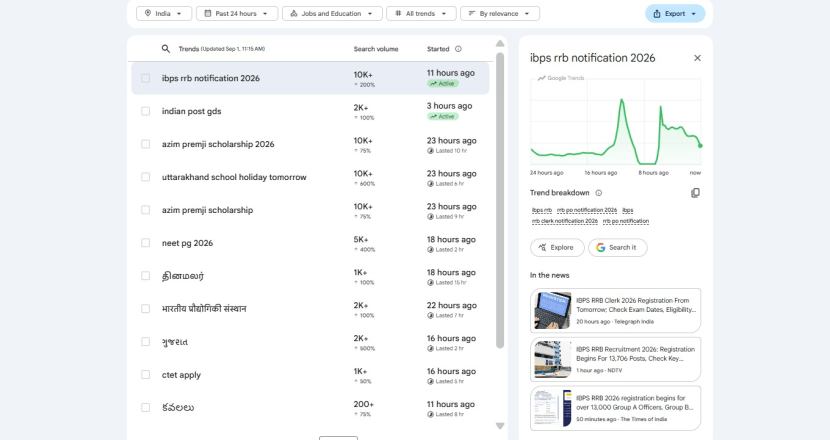Image resolution: width=830 pixels, height=440 pixels.
Task: Check the box for neet pg 2026
Action: (146, 243)
